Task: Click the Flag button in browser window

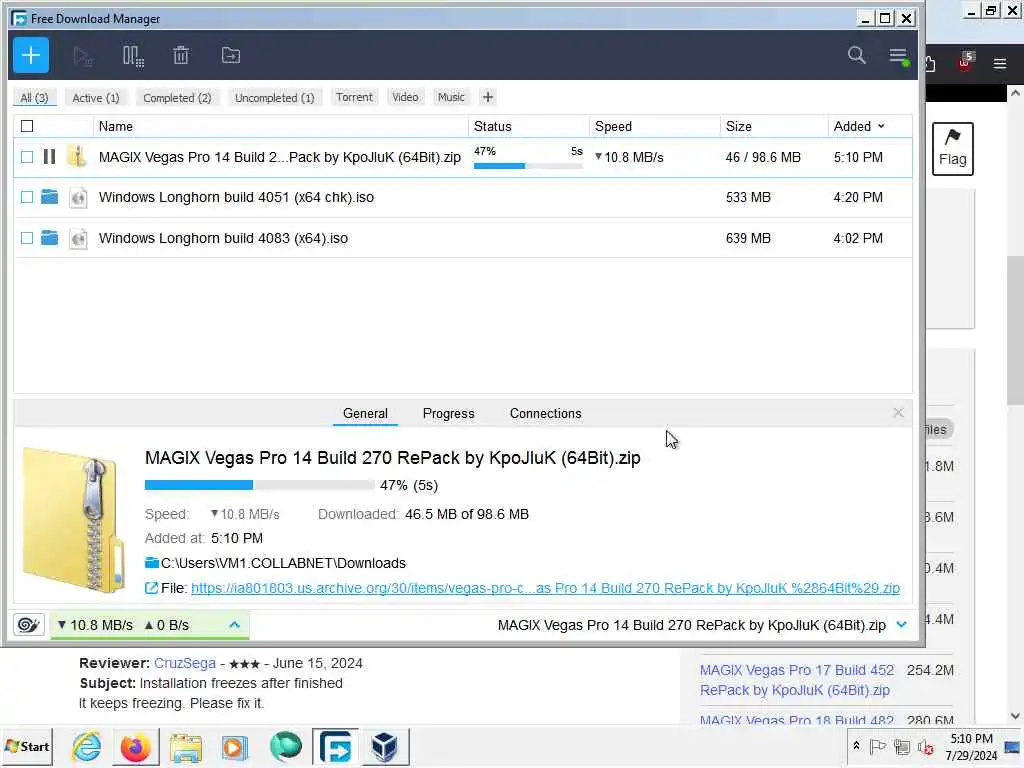Action: click(952, 149)
